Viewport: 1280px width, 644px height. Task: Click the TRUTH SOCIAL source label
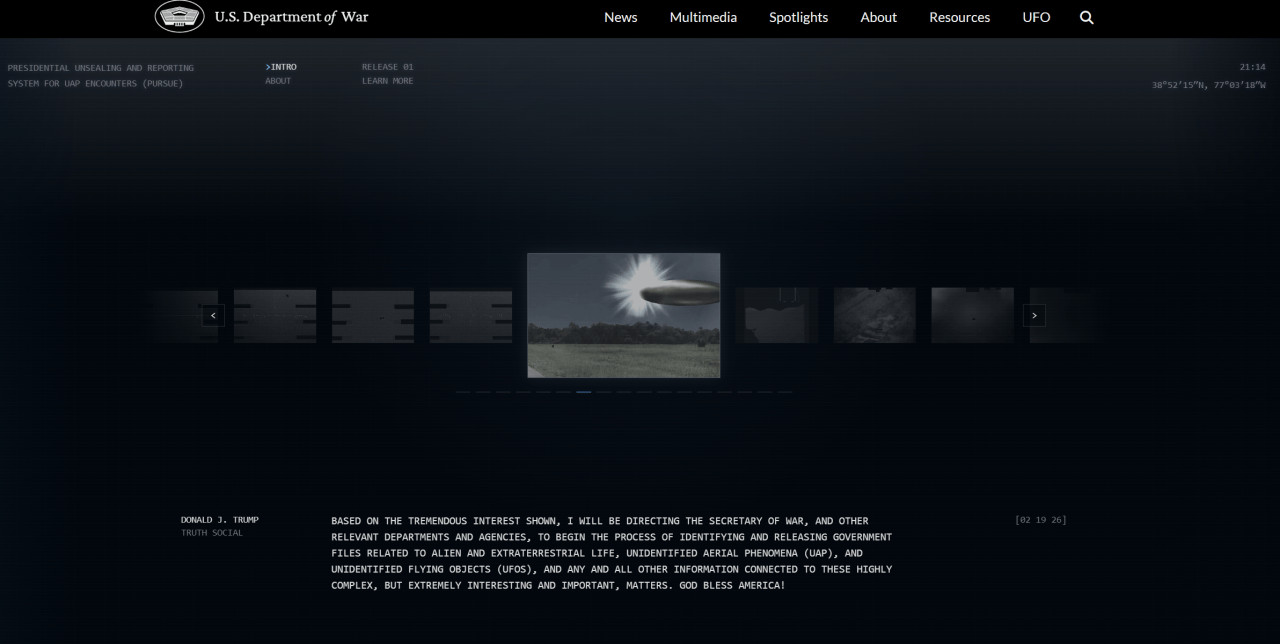[x=212, y=533]
